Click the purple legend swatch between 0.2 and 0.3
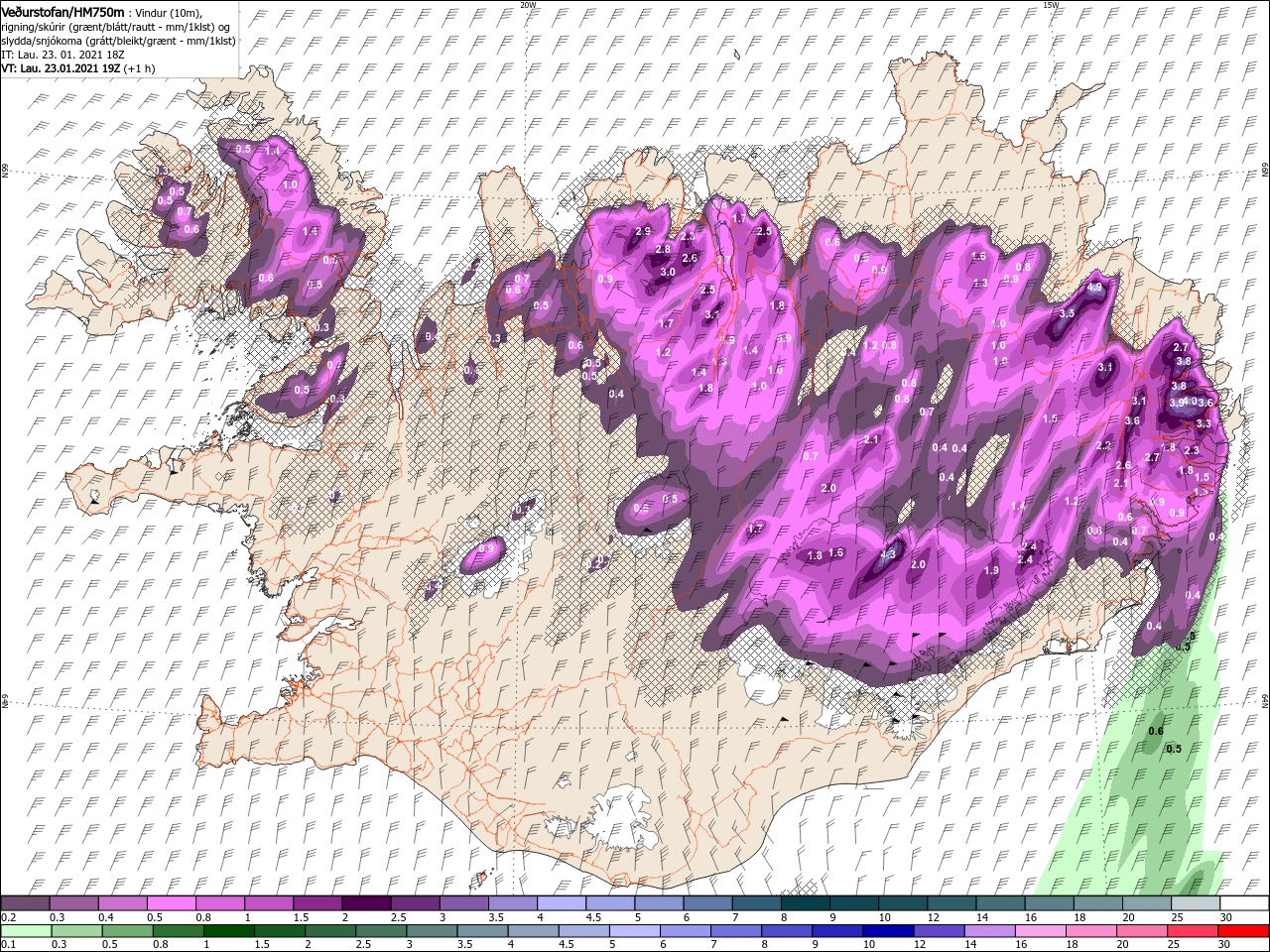The height and width of the screenshot is (952, 1270). [x=25, y=903]
